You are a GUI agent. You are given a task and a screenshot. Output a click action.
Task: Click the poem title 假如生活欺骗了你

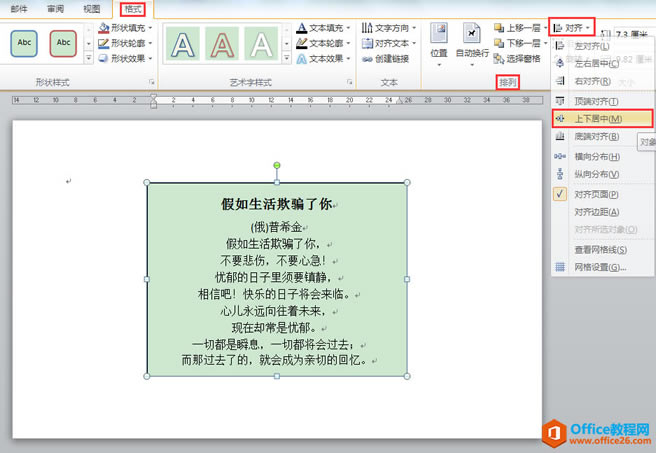coord(277,204)
